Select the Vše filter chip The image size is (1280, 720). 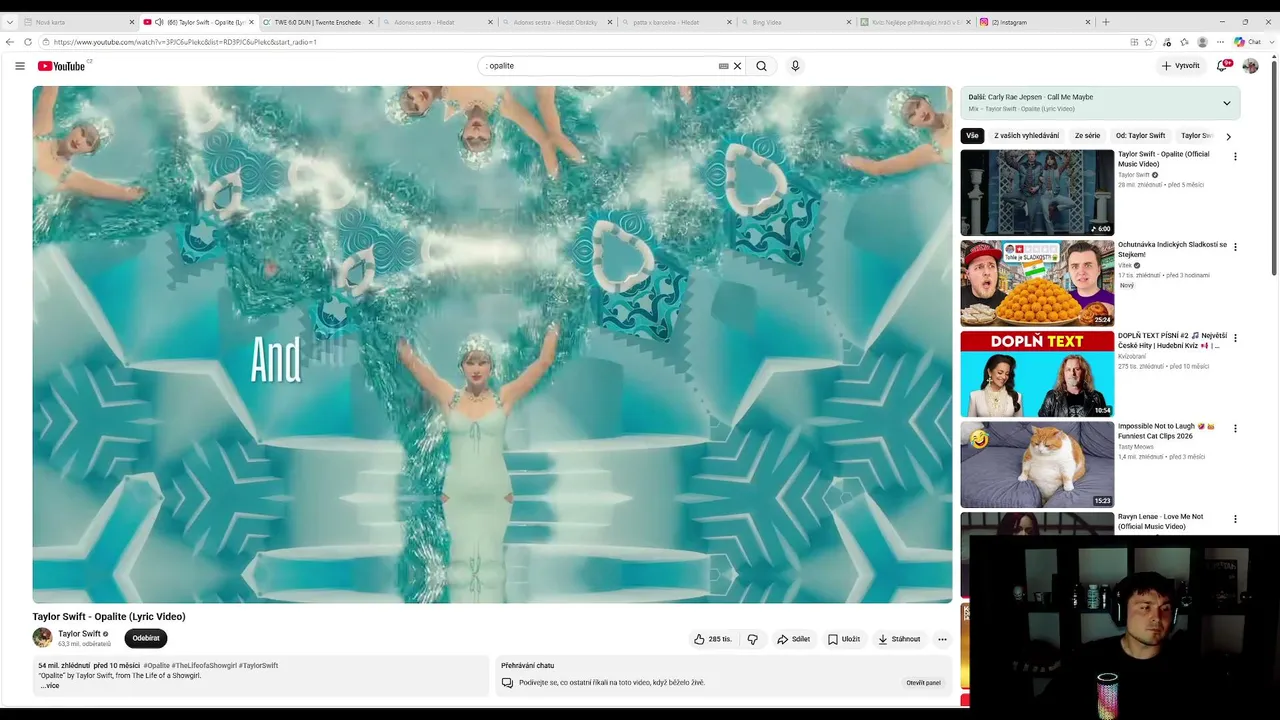click(x=972, y=136)
